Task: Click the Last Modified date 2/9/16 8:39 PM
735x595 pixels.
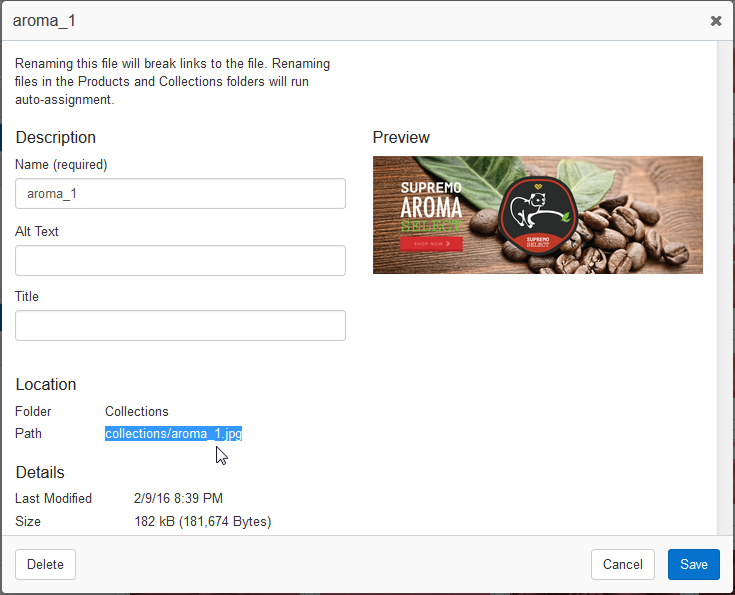Action: tap(178, 498)
